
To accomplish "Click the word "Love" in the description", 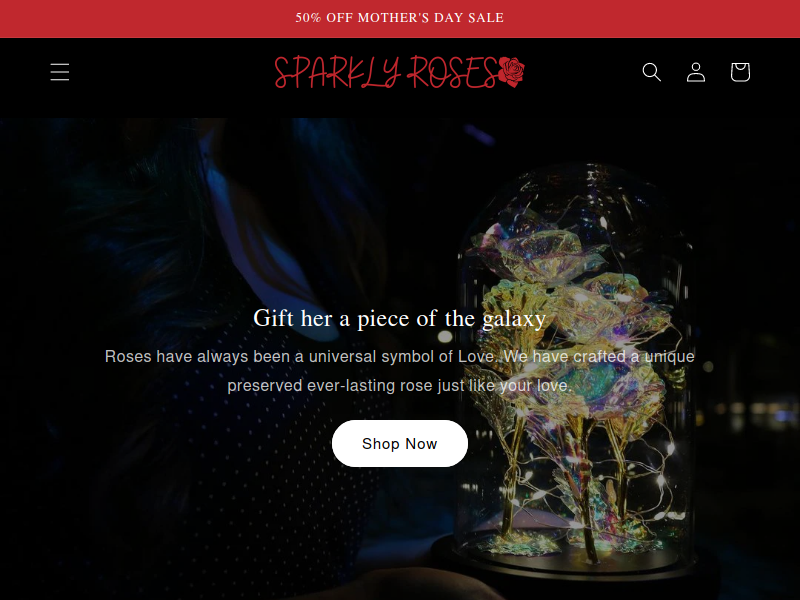I will [476, 356].
